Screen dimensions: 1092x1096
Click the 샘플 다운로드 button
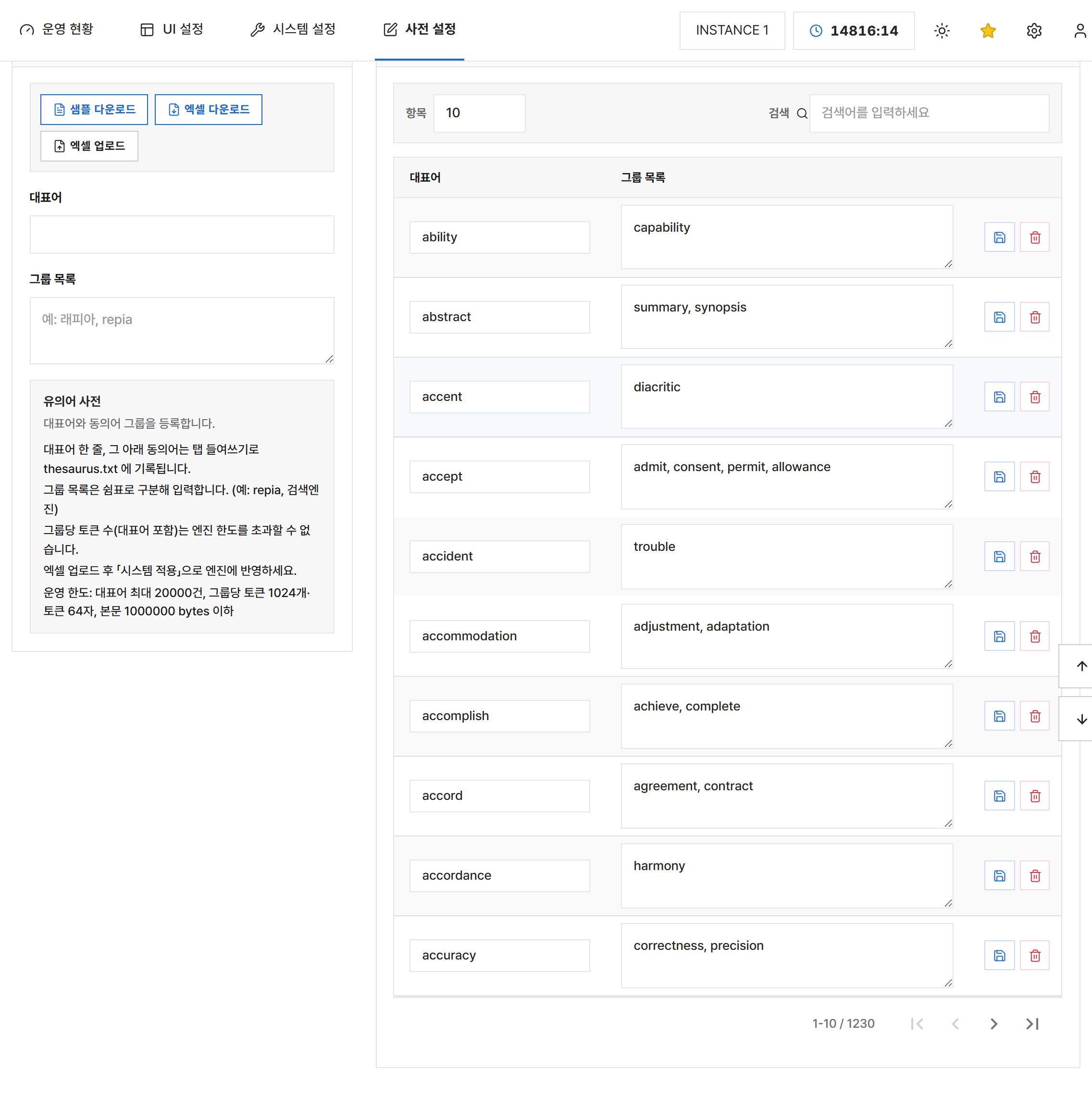pyautogui.click(x=94, y=110)
